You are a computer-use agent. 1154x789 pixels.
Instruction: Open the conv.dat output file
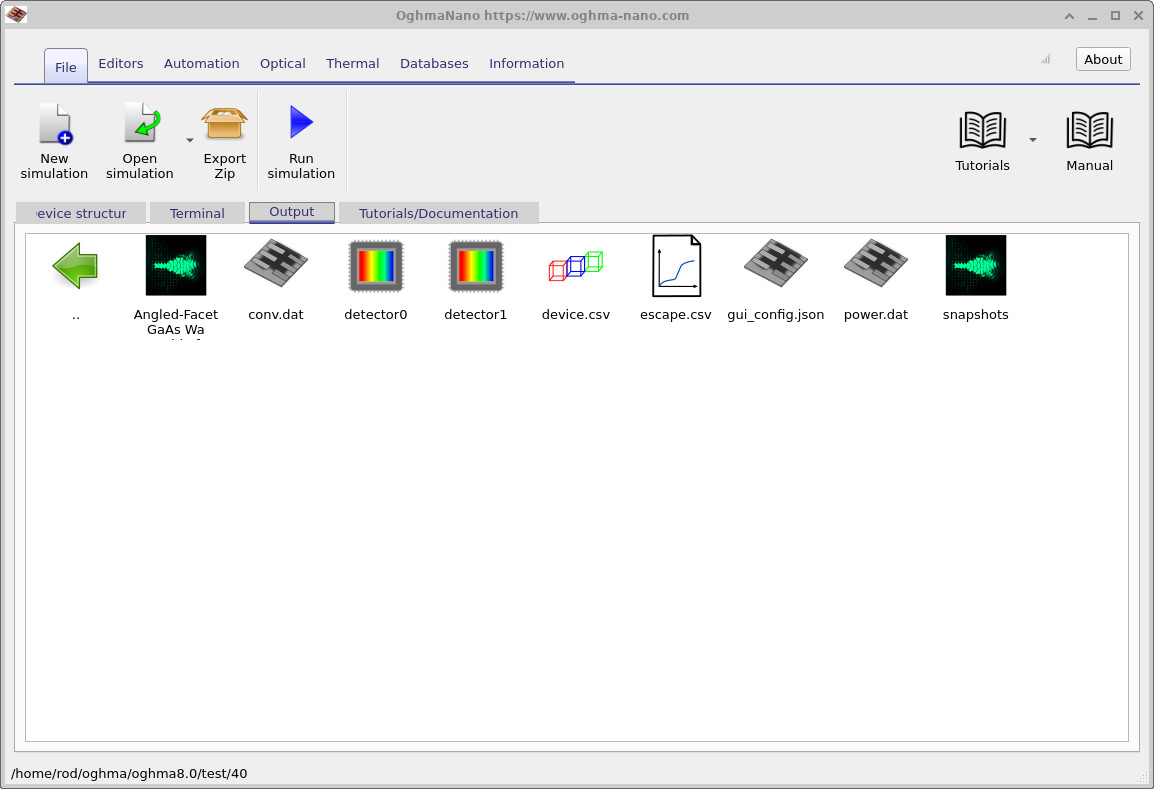(x=275, y=265)
